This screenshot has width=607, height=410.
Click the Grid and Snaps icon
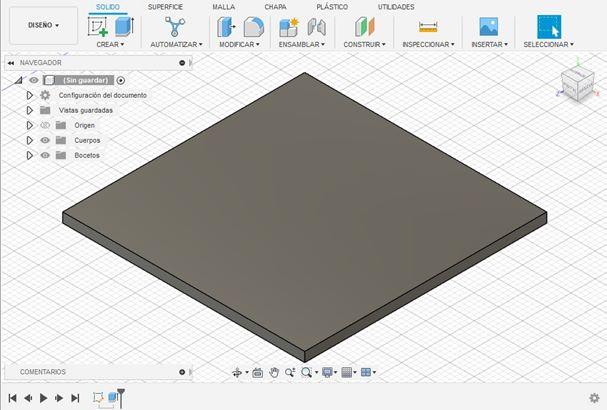click(347, 372)
